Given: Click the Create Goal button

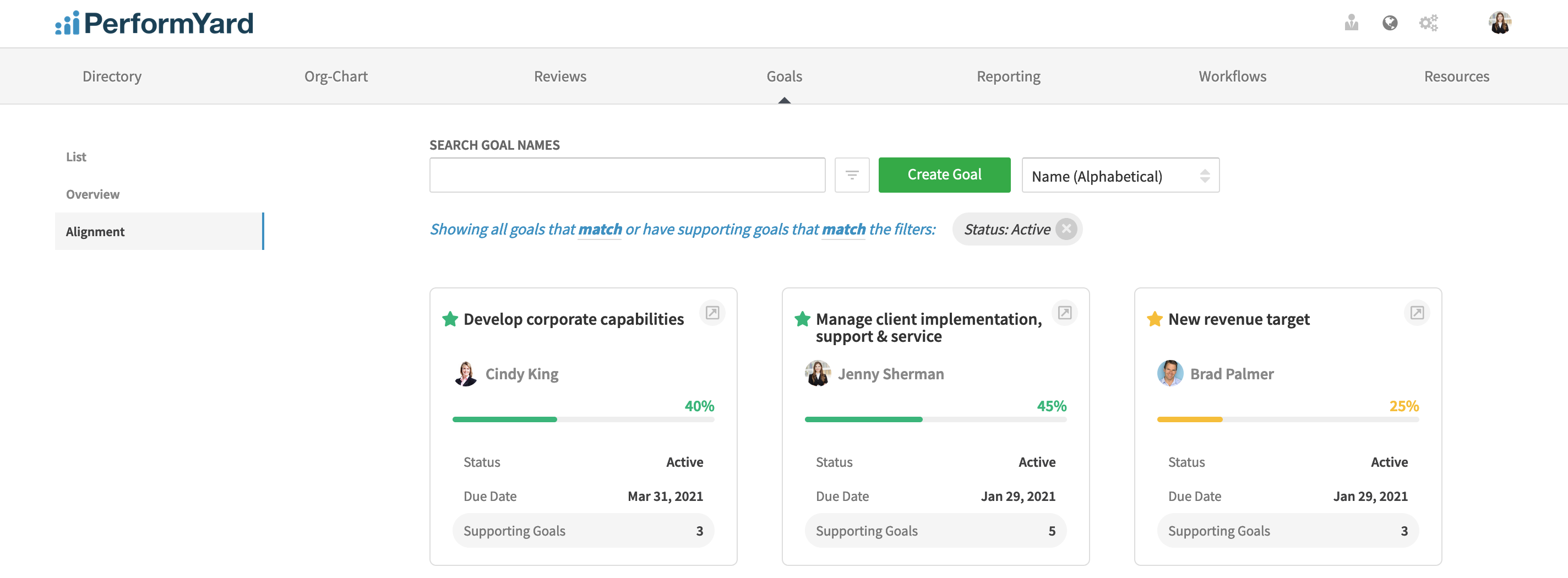Looking at the screenshot, I should 944,175.
